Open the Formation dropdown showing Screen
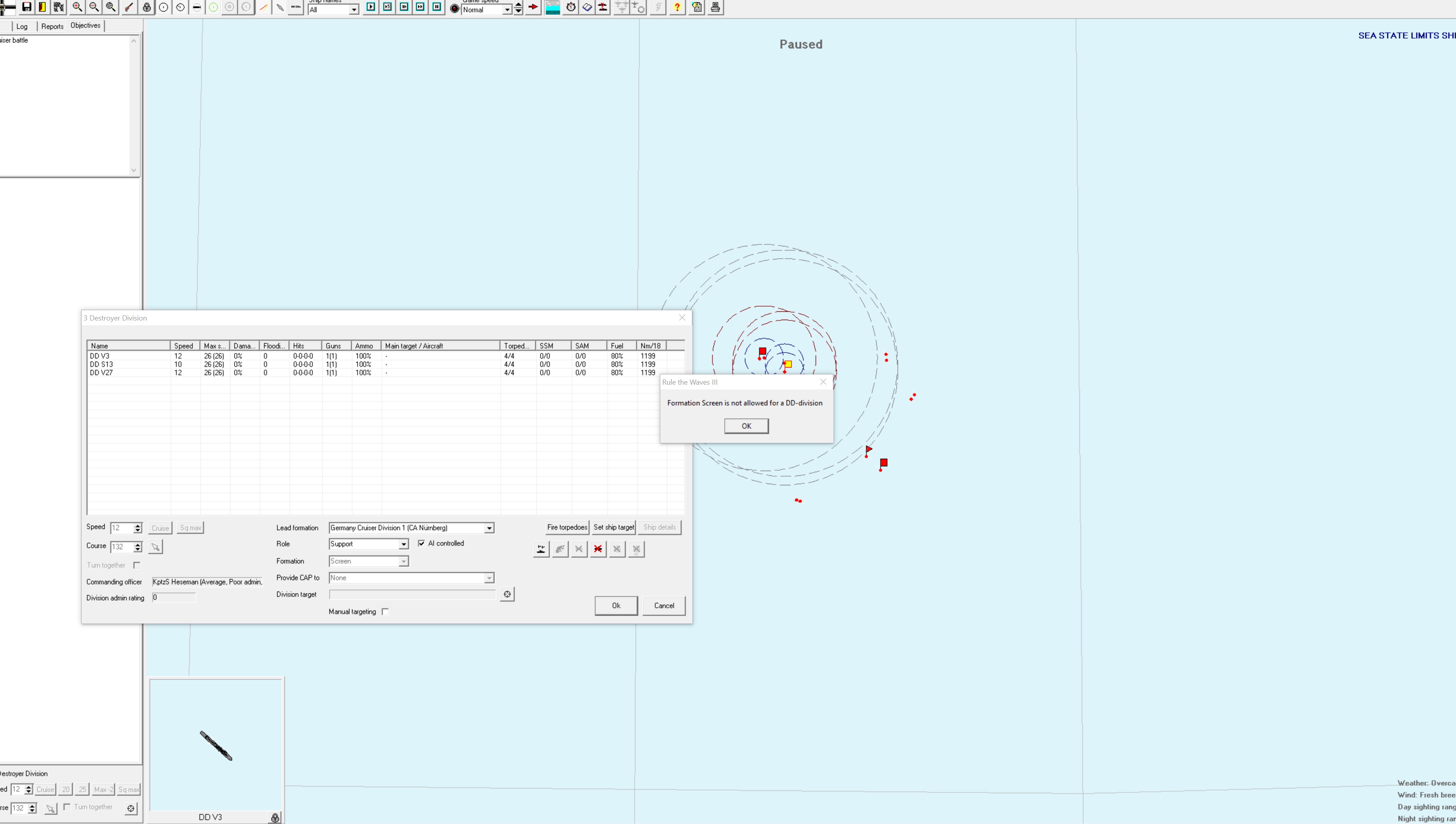 pos(403,561)
